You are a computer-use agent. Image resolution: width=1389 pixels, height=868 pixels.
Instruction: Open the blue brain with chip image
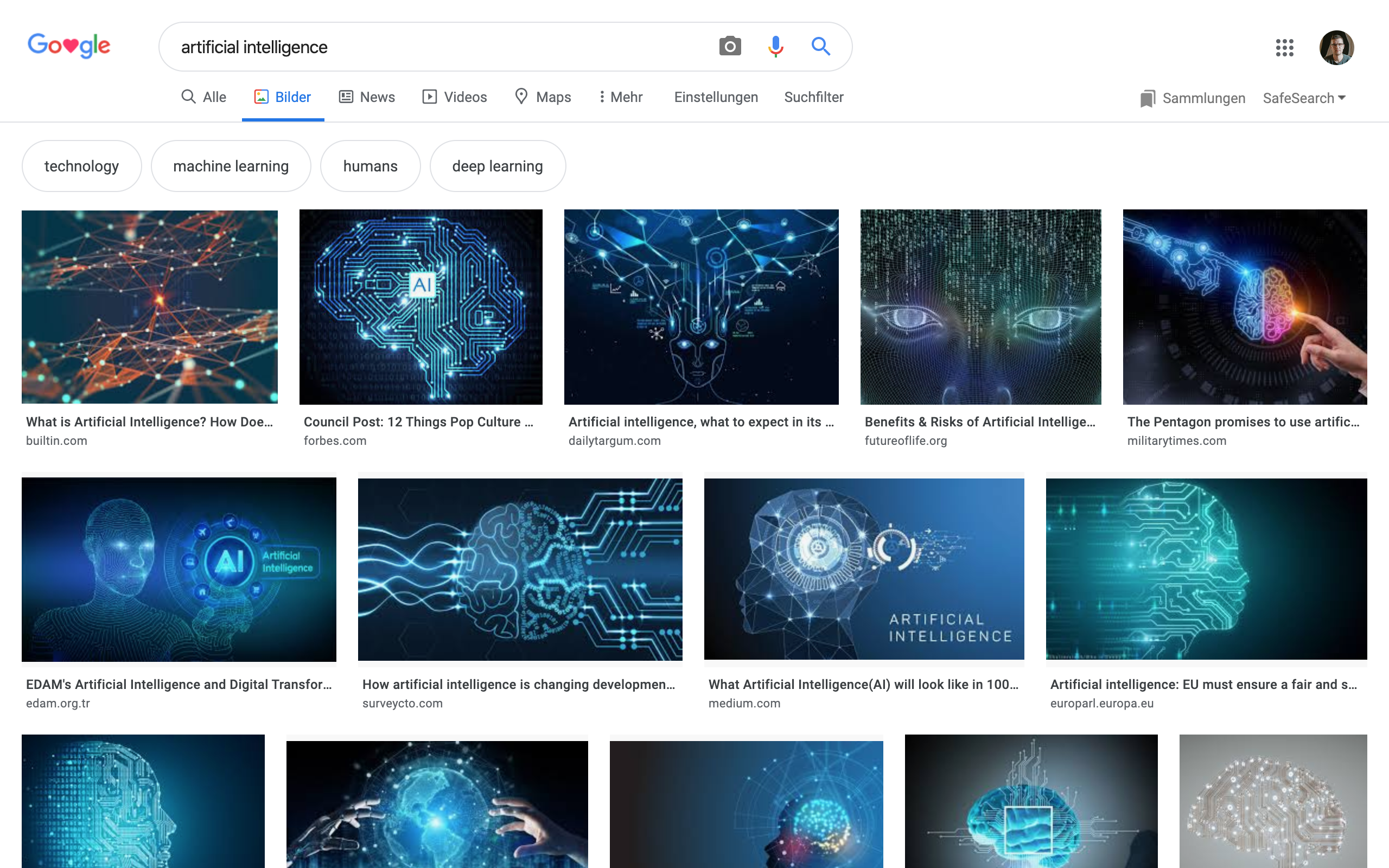point(1031,801)
